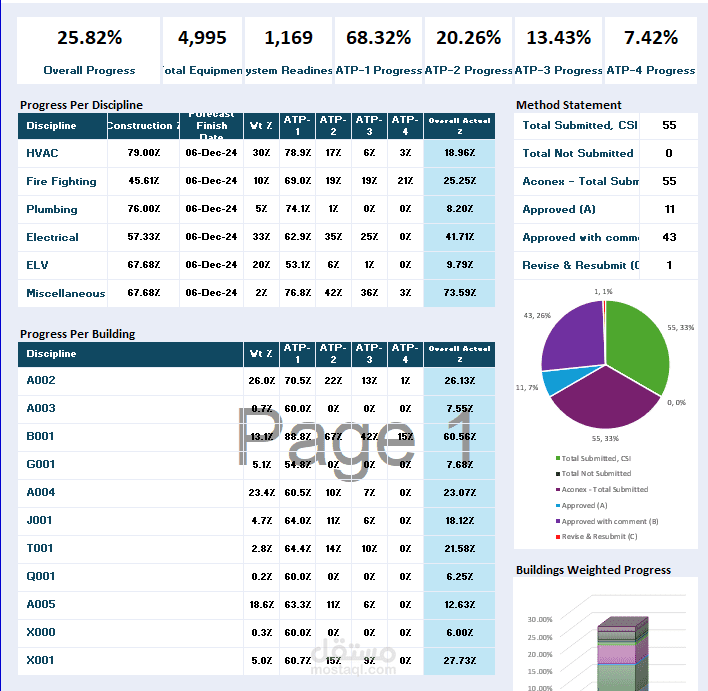This screenshot has width=708, height=691.
Task: Click Plumbing overall actual 8.20%
Action: (459, 209)
